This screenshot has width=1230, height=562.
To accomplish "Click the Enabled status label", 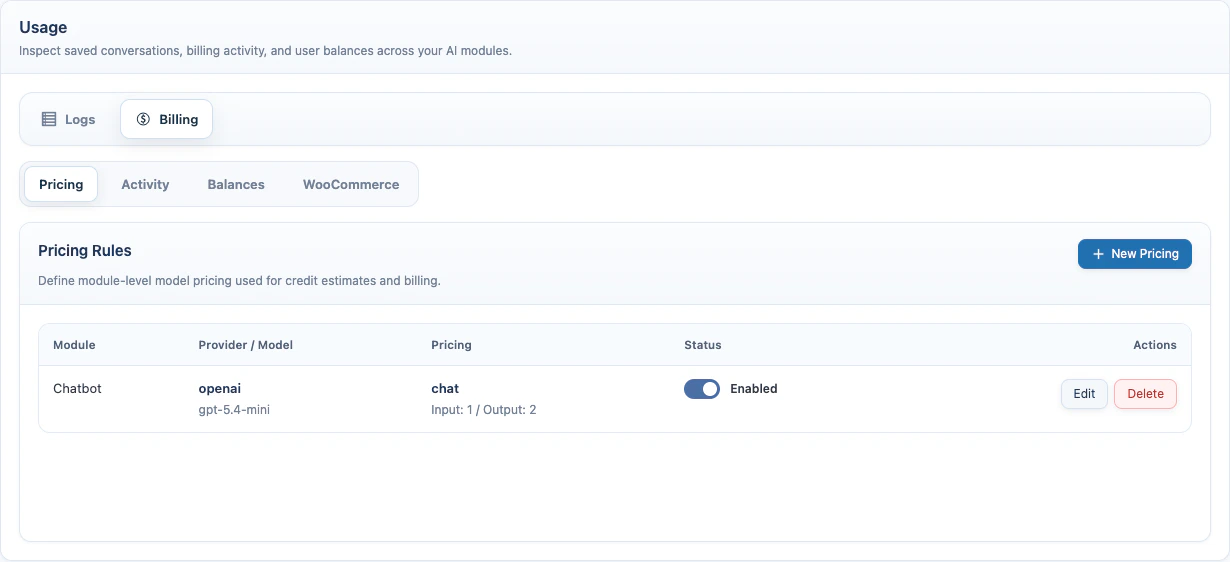I will click(754, 389).
